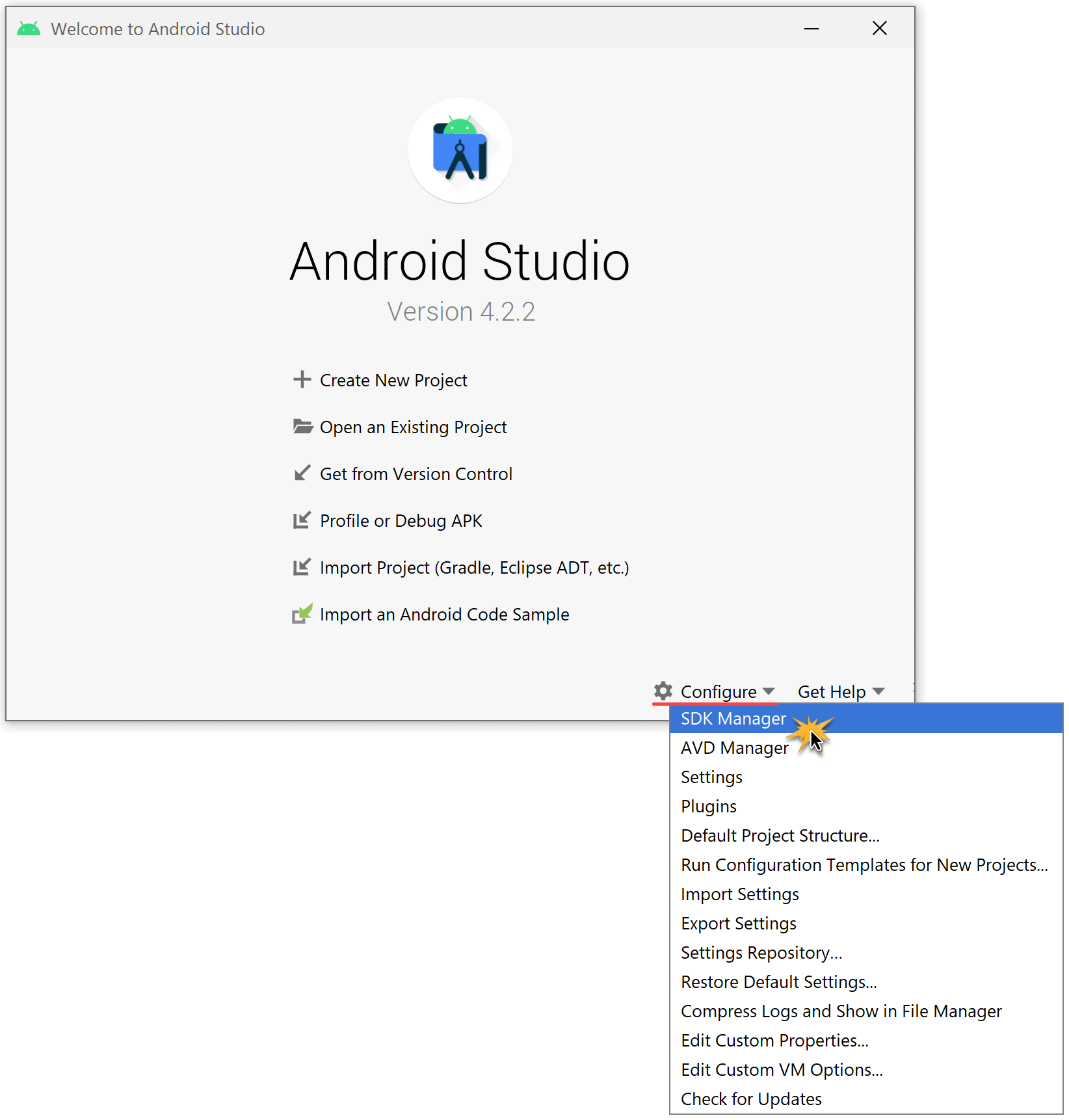Expand the Get Help dropdown arrow
This screenshot has height=1120, width=1069.
point(878,691)
